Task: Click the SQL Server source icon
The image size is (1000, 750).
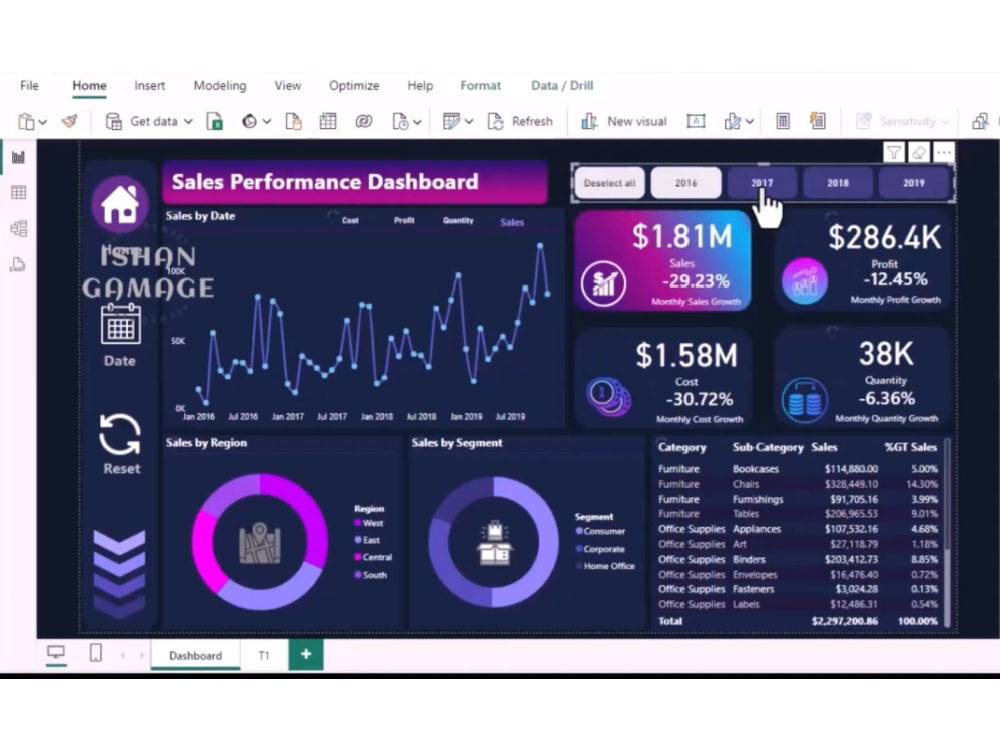Action: (293, 121)
